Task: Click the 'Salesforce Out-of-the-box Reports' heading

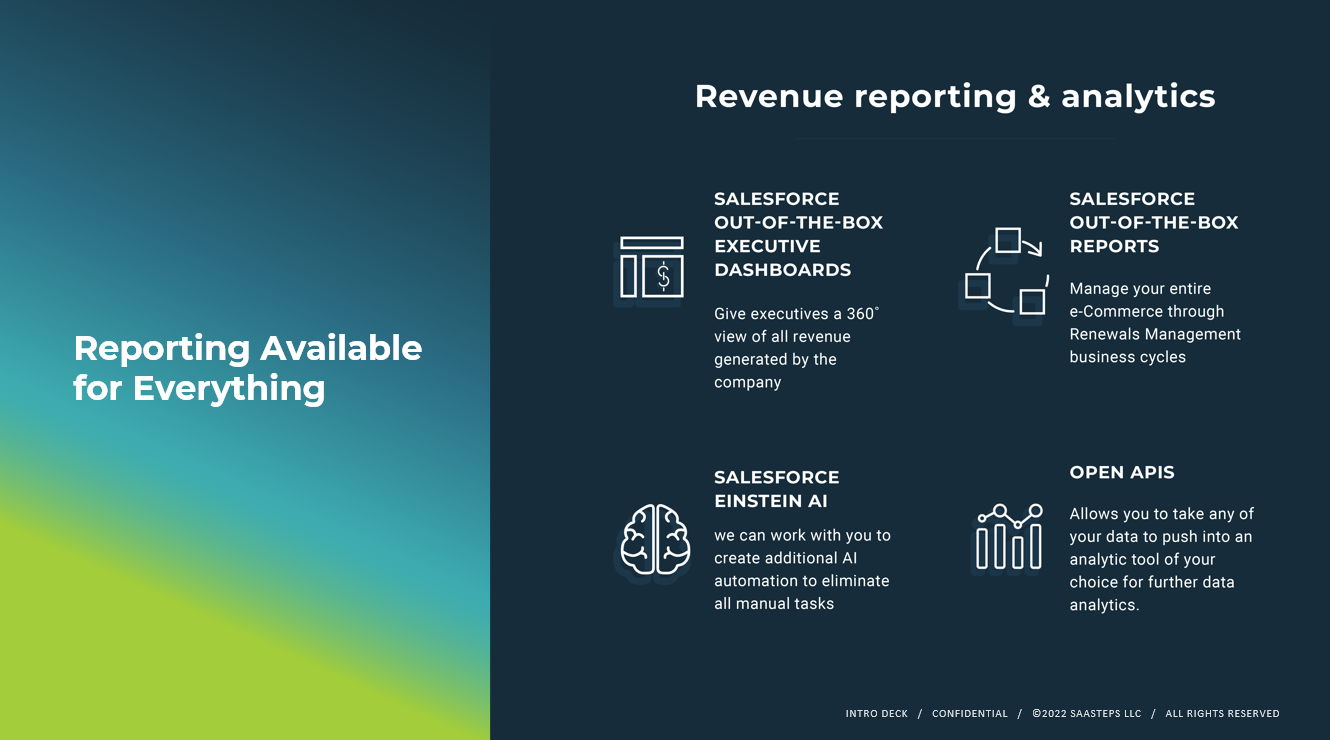Action: 1154,222
